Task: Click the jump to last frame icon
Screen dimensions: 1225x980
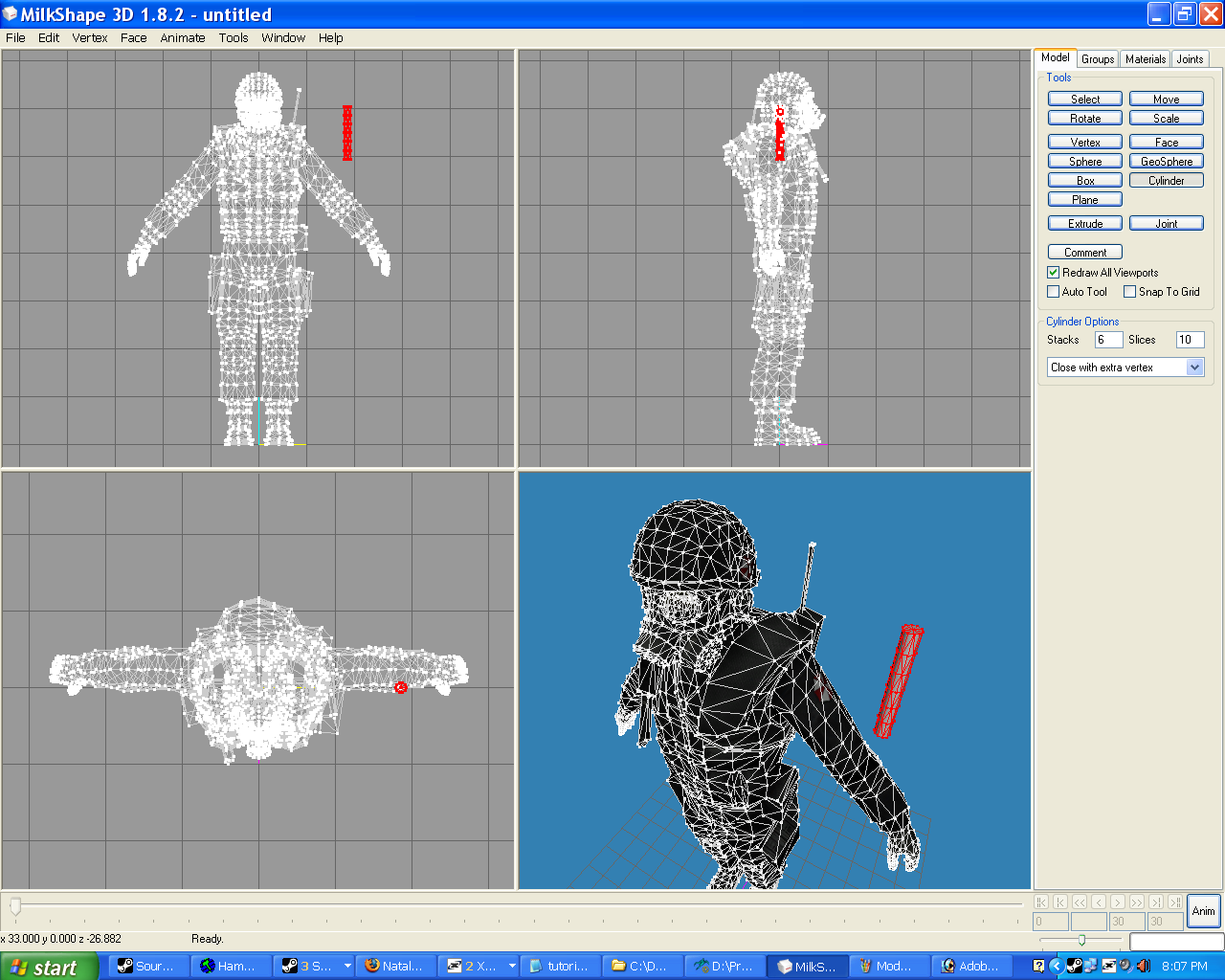Action: tap(1156, 902)
